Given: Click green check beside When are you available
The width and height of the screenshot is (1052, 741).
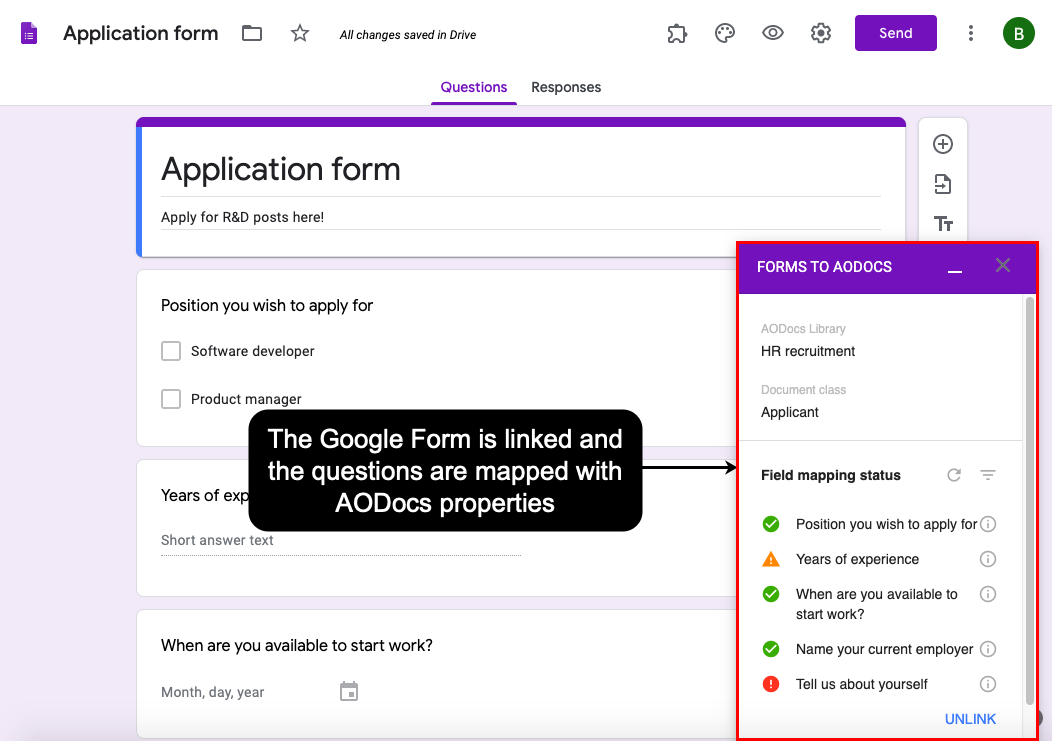Looking at the screenshot, I should (771, 594).
